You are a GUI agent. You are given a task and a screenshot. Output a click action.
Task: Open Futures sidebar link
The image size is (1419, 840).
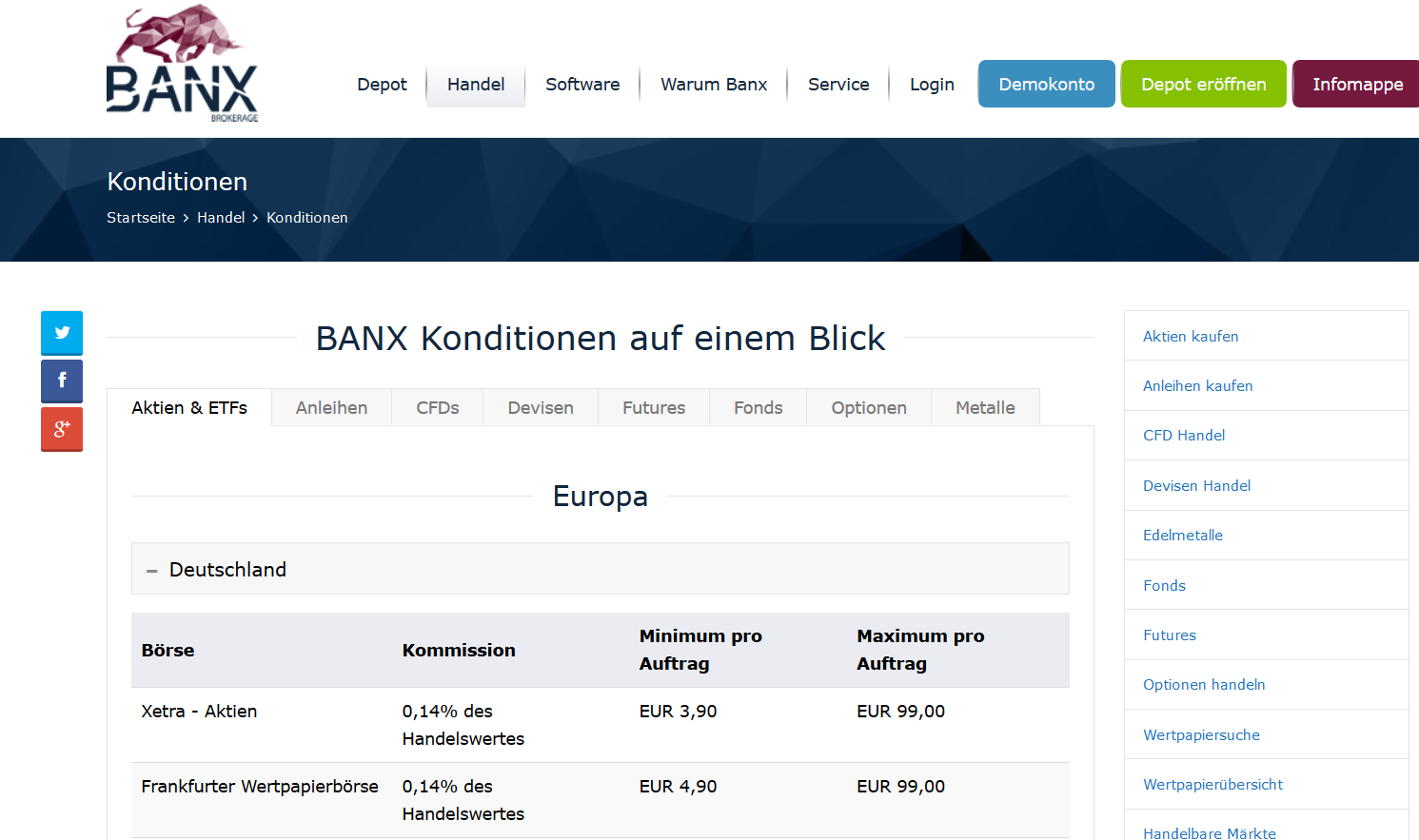[x=1170, y=635]
